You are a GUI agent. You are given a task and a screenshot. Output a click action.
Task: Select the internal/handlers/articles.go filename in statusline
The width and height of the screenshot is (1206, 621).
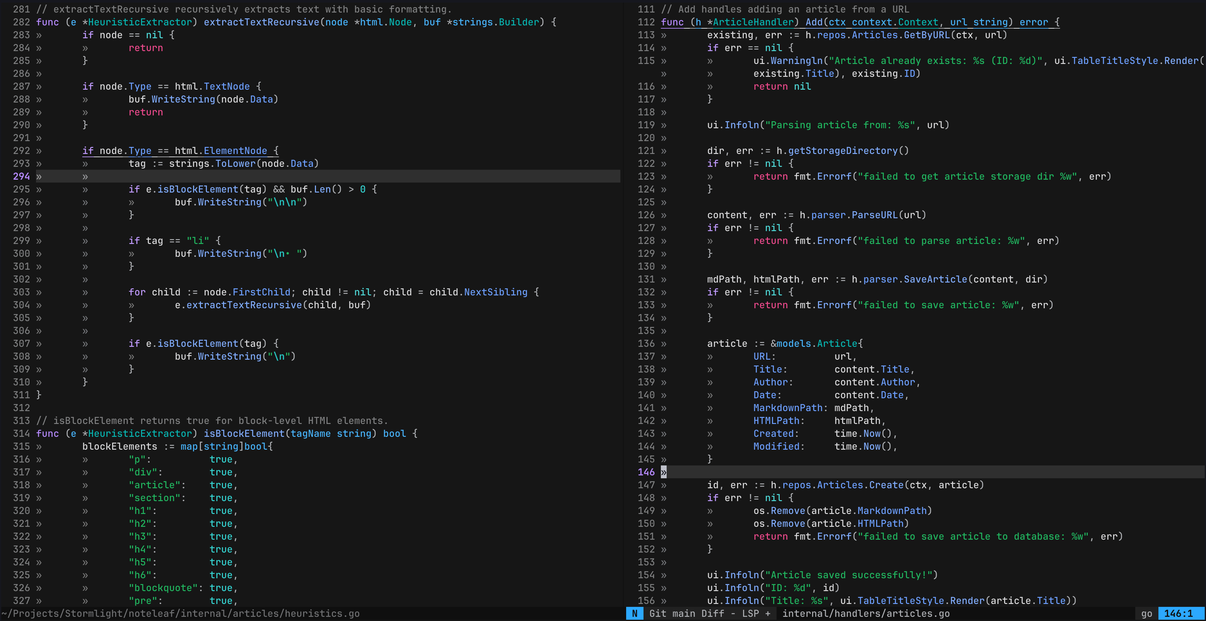point(866,613)
